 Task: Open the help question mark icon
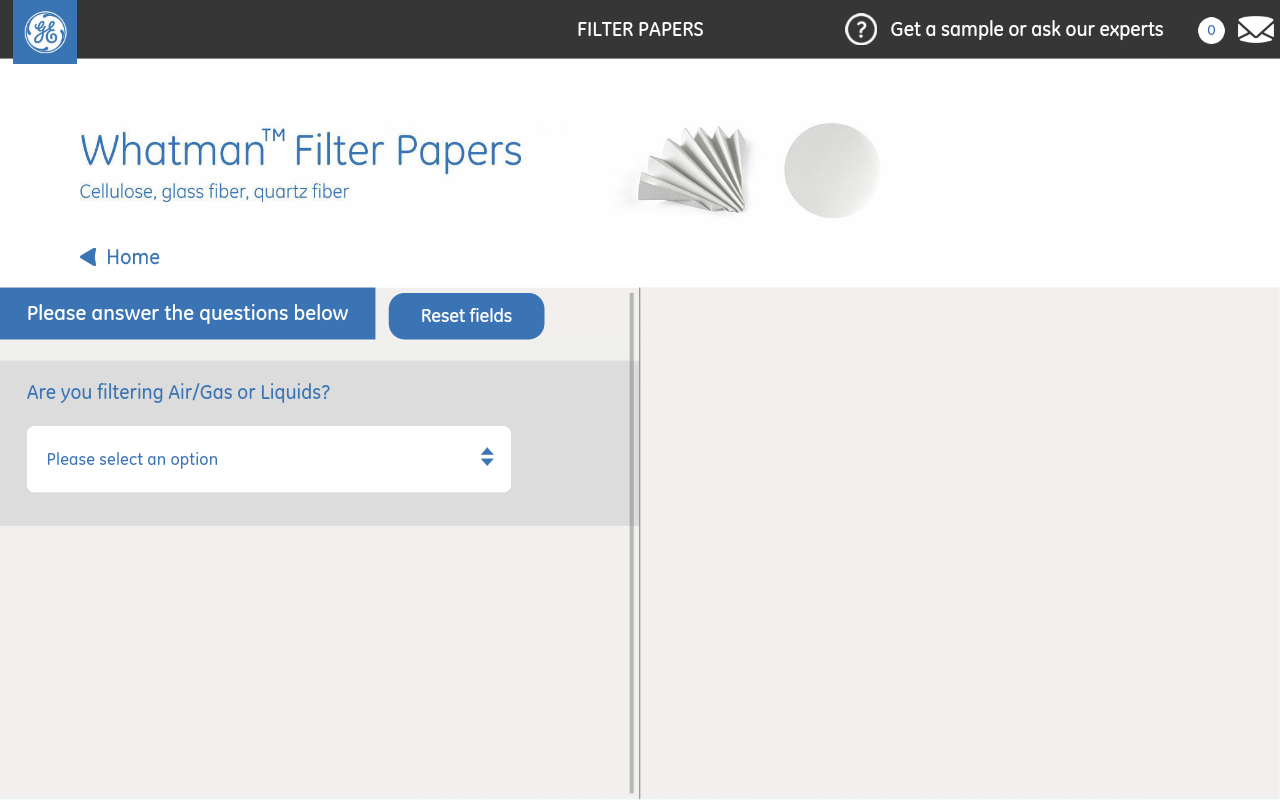coord(861,29)
